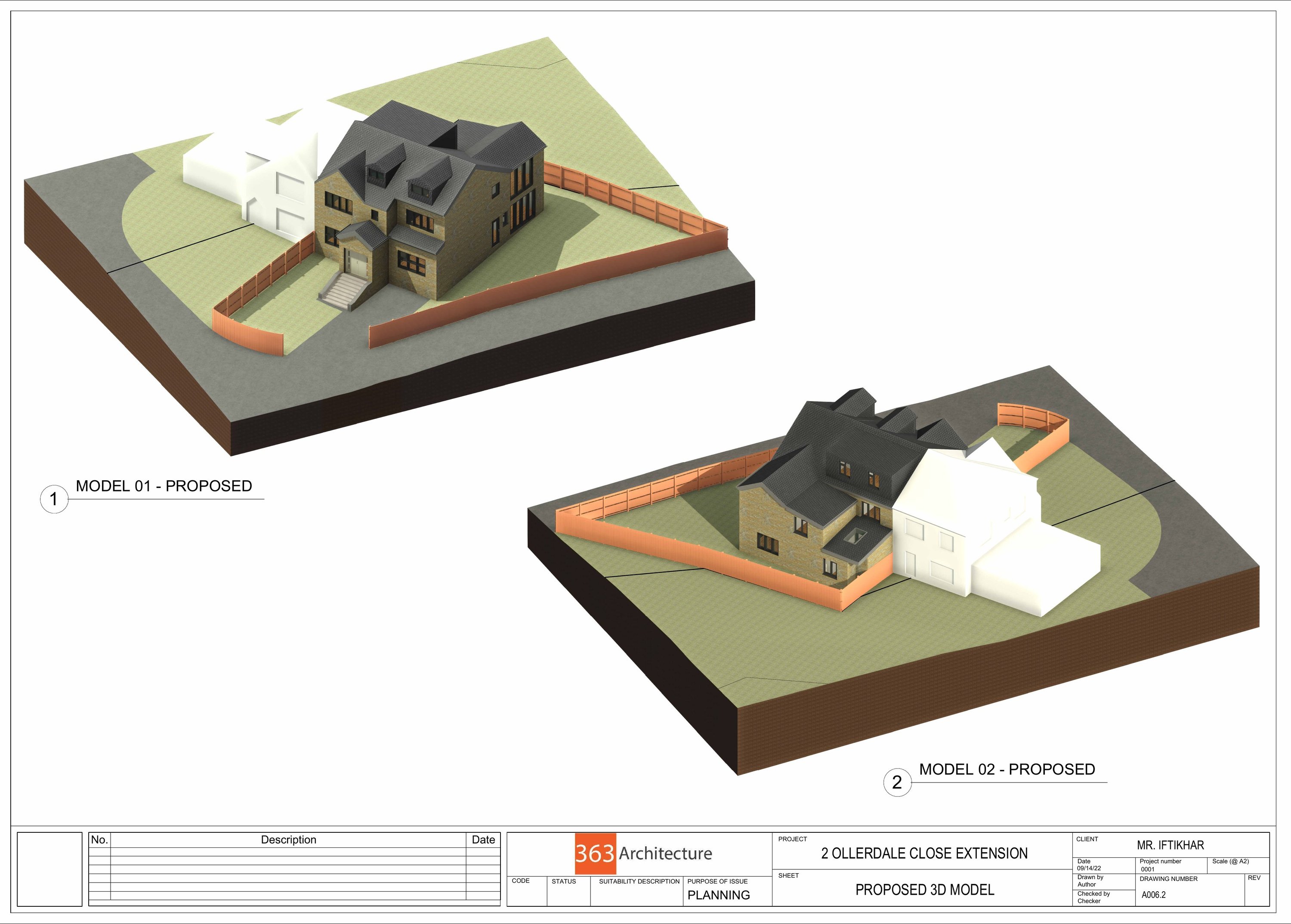Click the 2 OLLERDALE CLOSE EXTENSION project name
The height and width of the screenshot is (924, 1291).
click(x=924, y=853)
